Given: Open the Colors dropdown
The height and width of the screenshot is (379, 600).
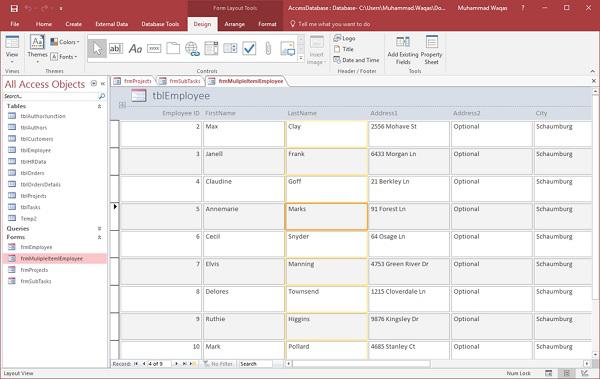Looking at the screenshot, I should (65, 42).
